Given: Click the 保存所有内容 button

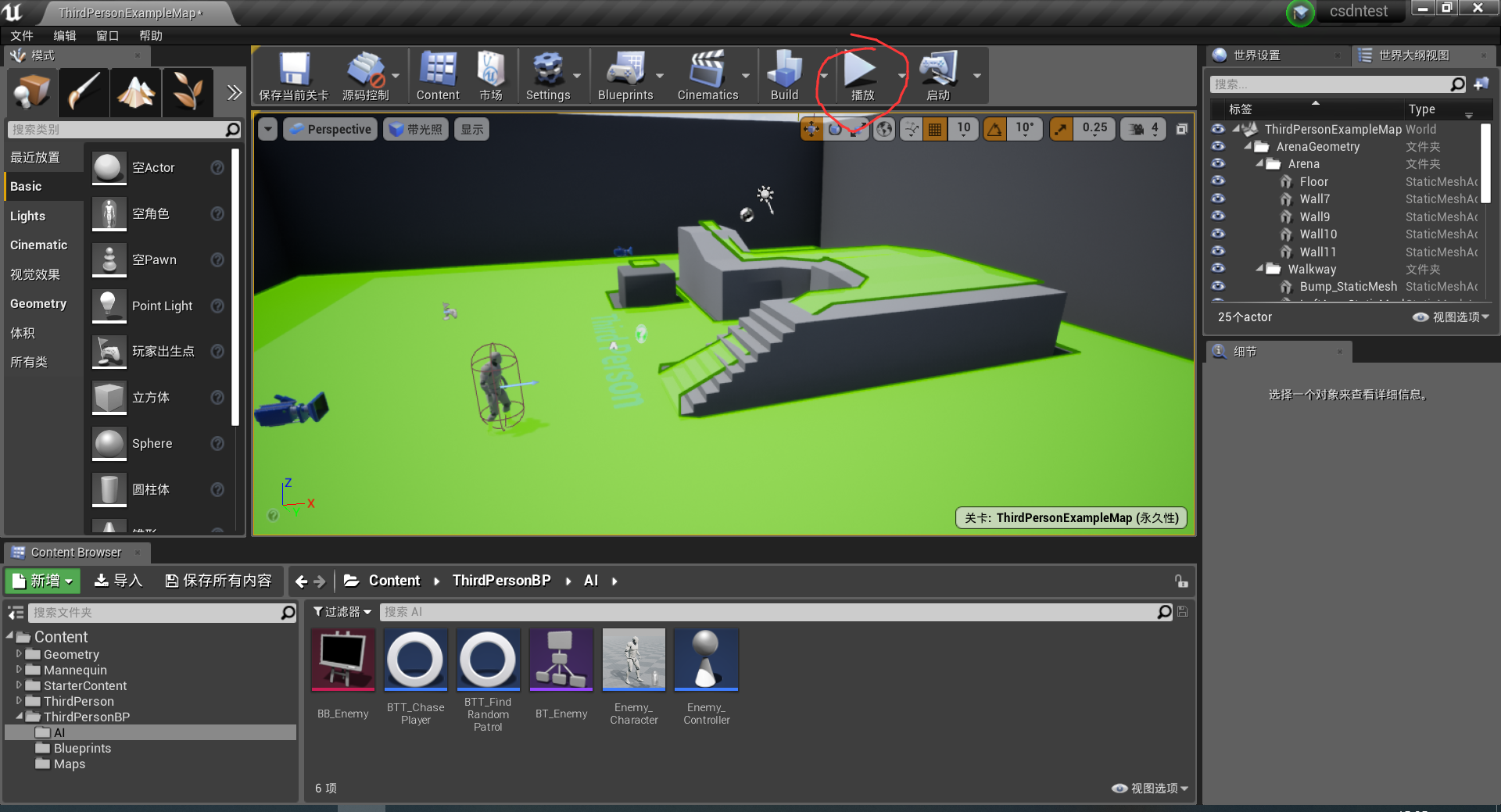Looking at the screenshot, I should (219, 581).
